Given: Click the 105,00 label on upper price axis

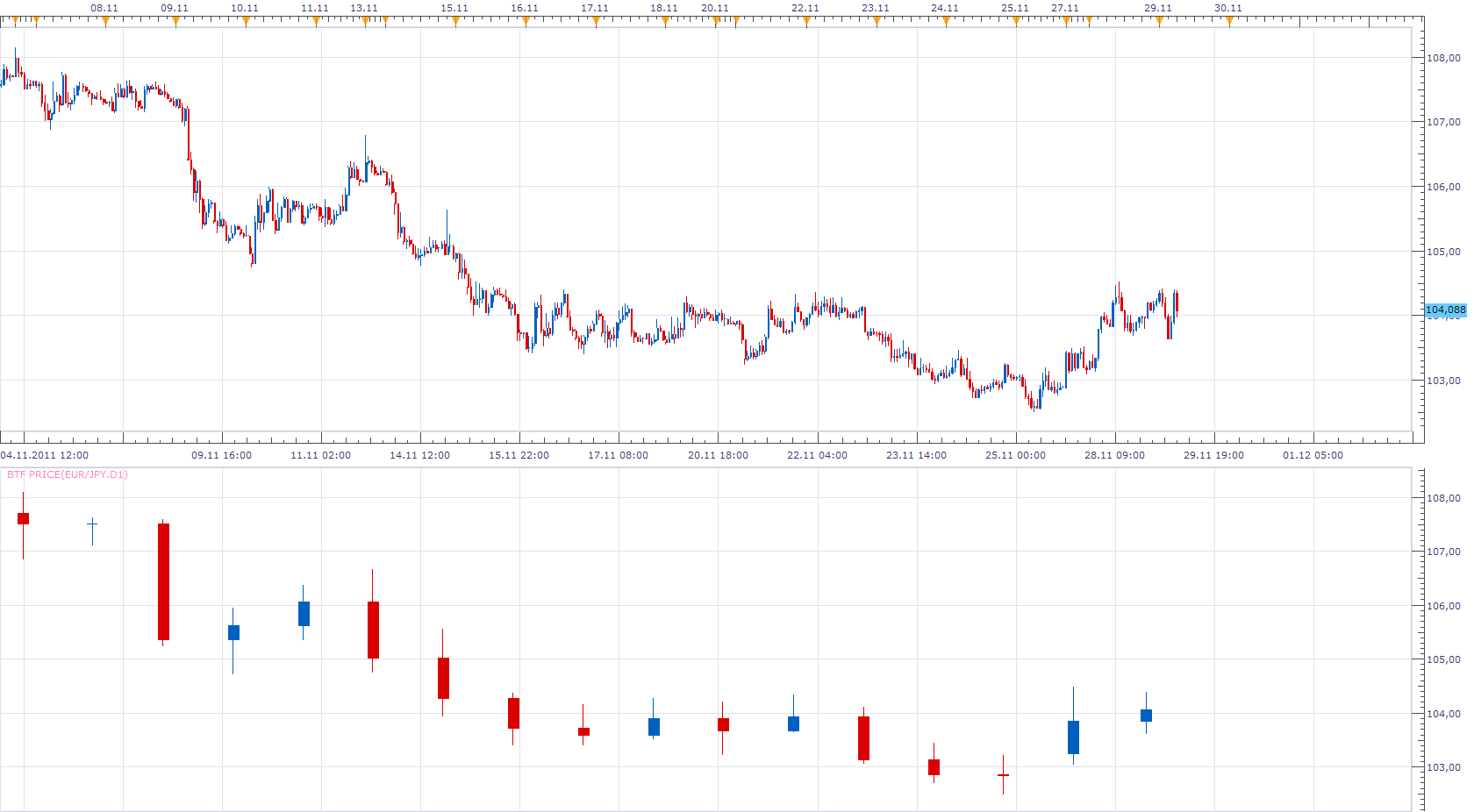Looking at the screenshot, I should pos(1443,252).
